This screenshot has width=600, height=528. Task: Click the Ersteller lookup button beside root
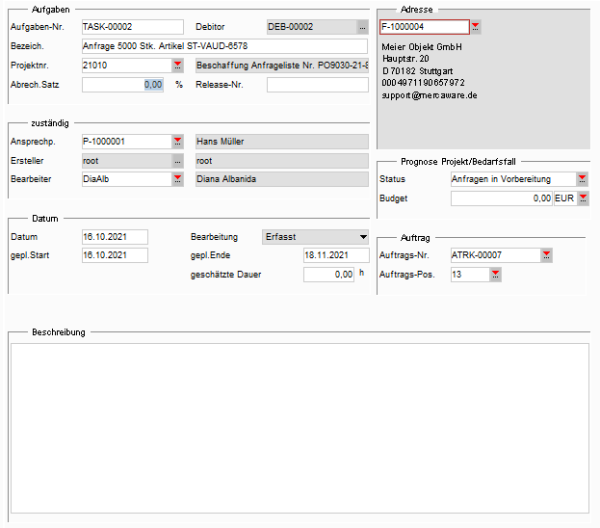178,160
